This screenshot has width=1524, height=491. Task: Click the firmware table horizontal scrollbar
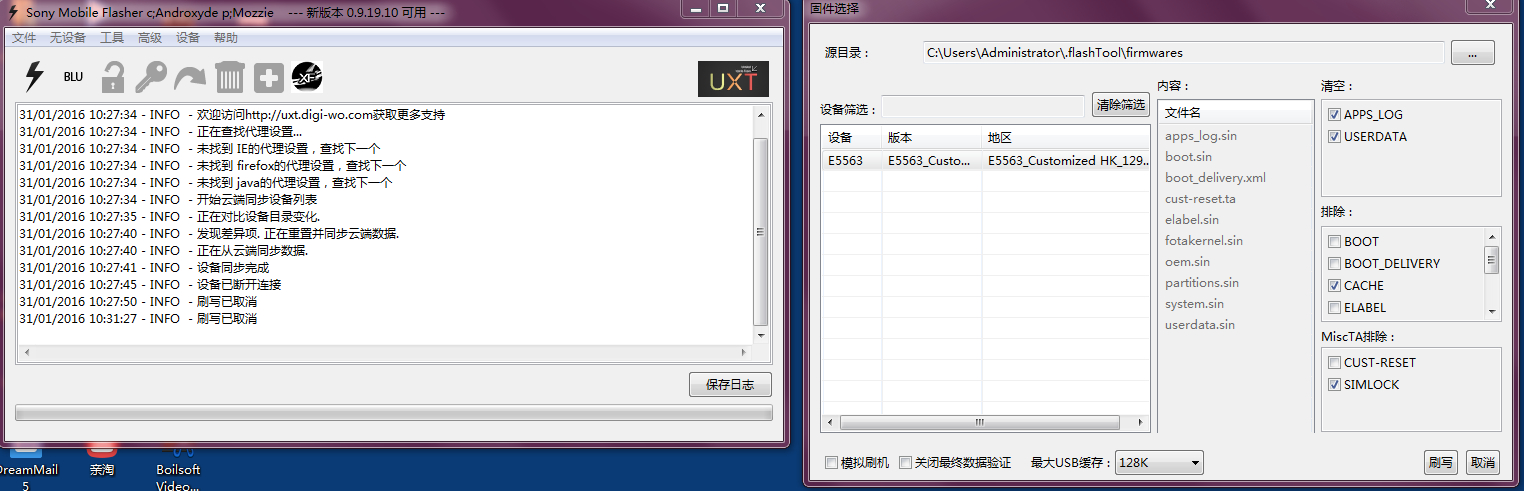pos(985,422)
